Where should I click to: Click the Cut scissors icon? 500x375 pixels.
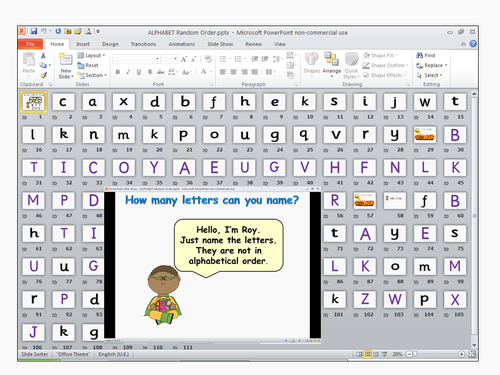43,55
